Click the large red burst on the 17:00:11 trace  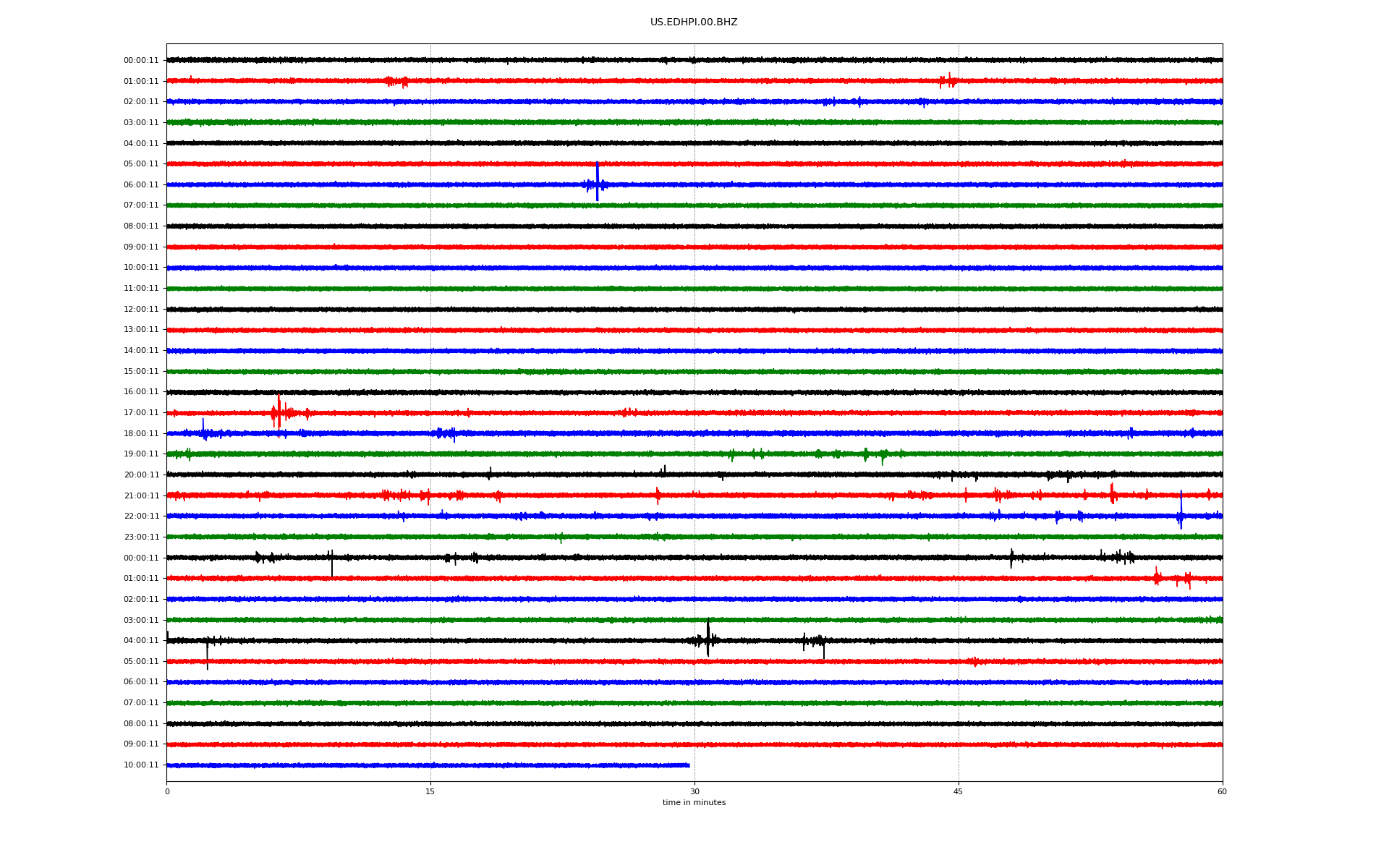click(279, 412)
